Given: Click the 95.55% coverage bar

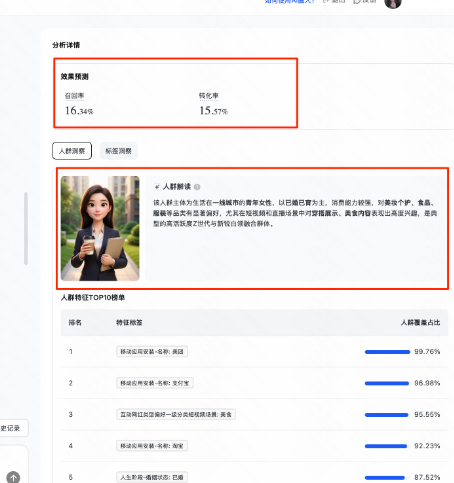Looking at the screenshot, I should tap(386, 415).
